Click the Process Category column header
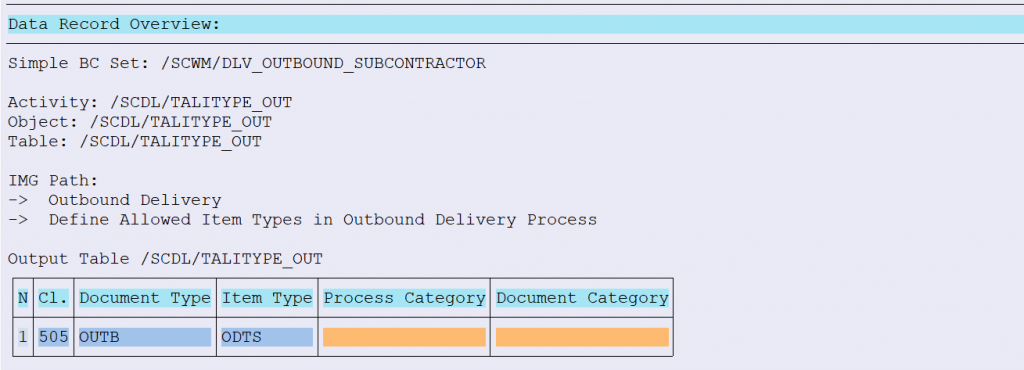1024x370 pixels. [x=404, y=298]
